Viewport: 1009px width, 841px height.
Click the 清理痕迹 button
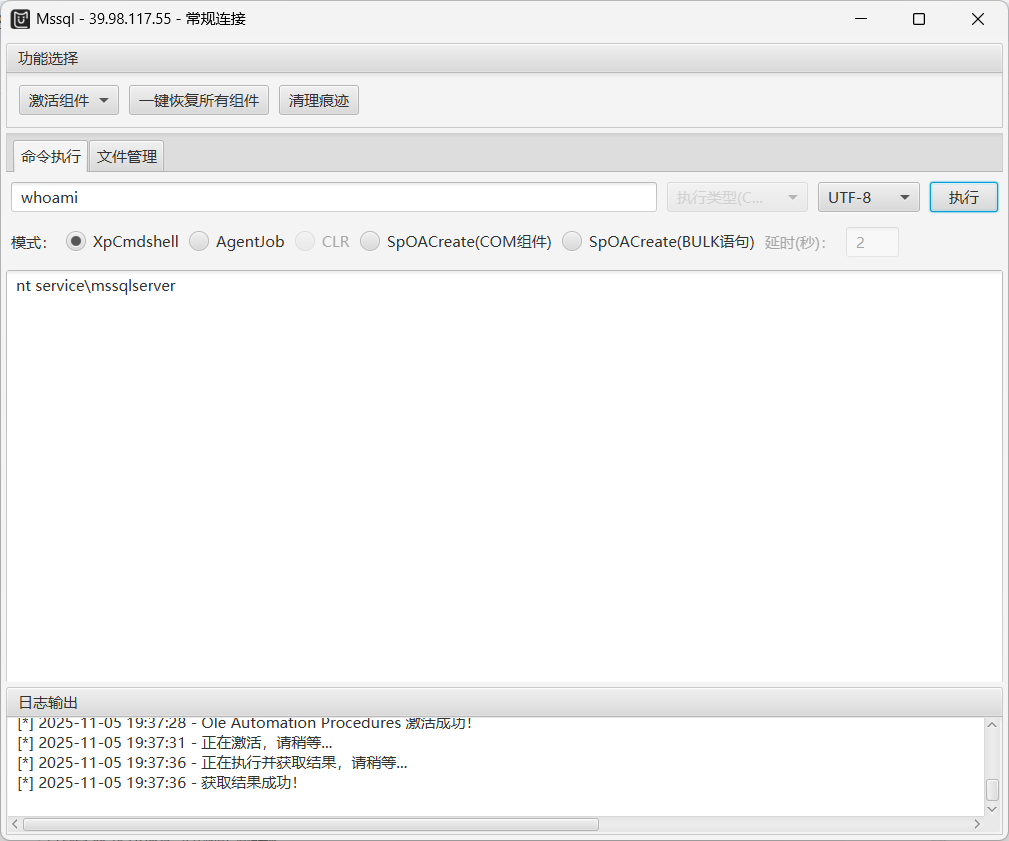318,100
